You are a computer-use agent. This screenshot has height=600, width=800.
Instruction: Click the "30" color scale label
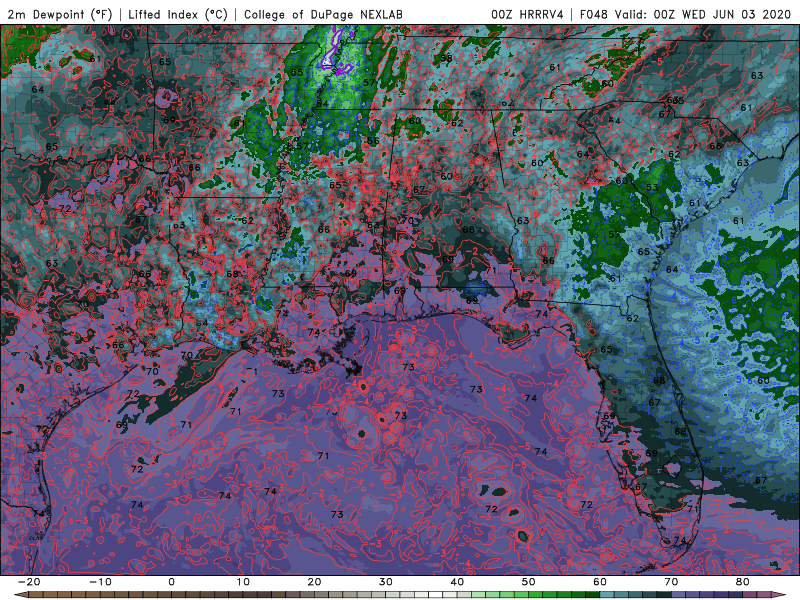(x=386, y=582)
